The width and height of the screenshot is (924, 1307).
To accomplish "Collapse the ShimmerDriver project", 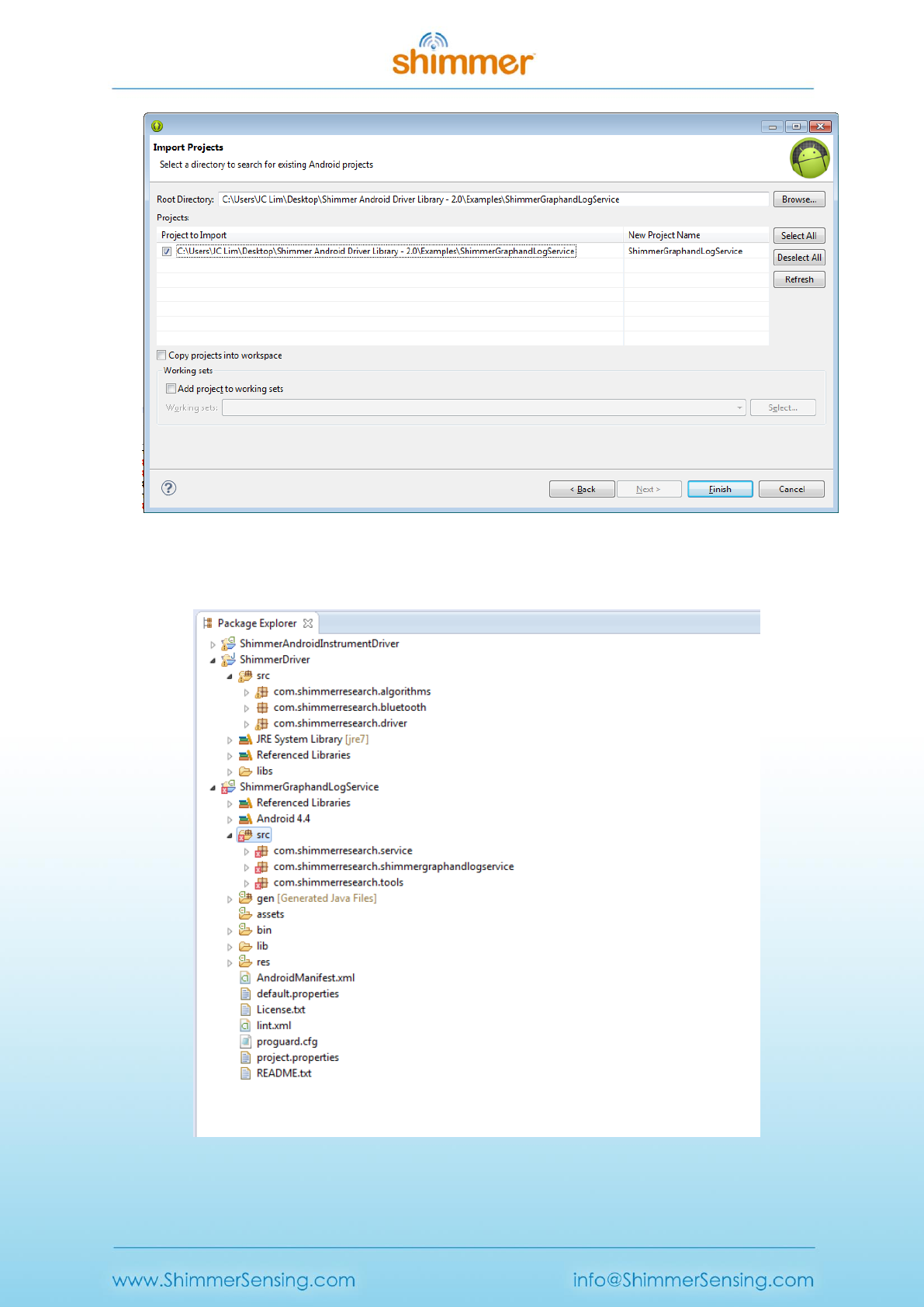I will [213, 660].
